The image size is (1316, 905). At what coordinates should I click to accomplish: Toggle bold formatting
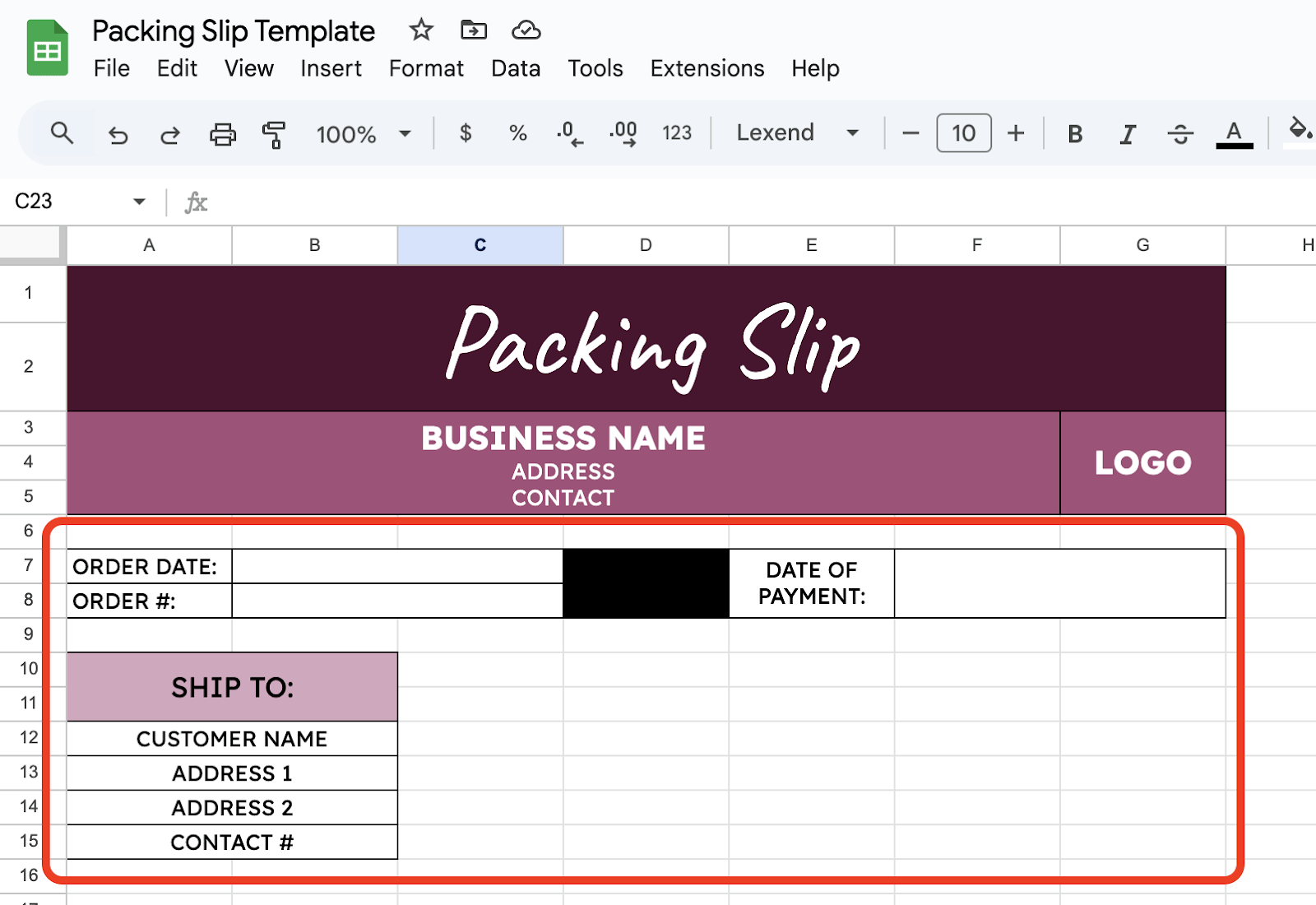[1074, 134]
